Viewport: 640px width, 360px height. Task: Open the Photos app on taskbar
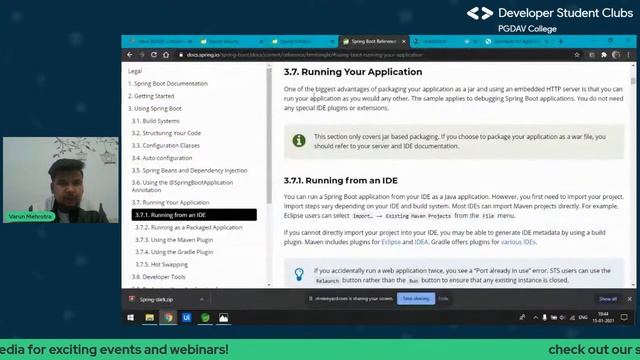click(224, 318)
